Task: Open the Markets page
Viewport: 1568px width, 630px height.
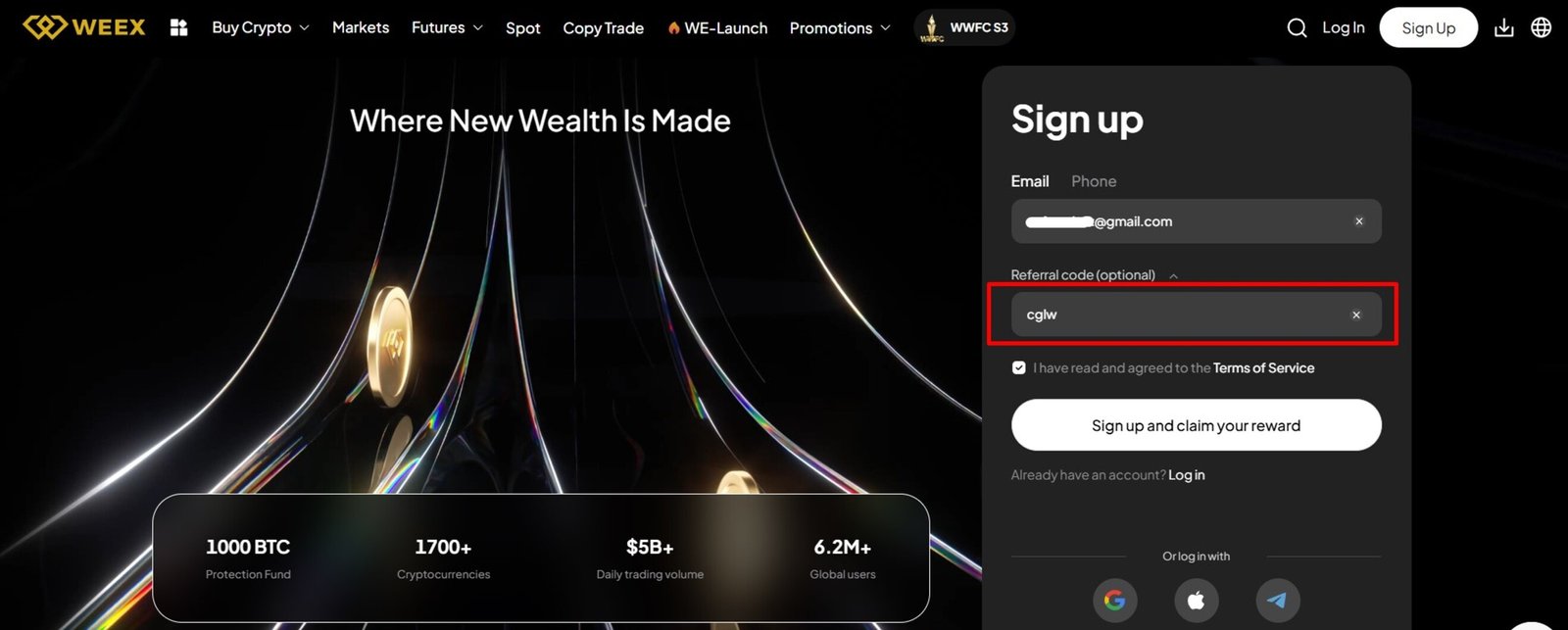Action: point(361,27)
